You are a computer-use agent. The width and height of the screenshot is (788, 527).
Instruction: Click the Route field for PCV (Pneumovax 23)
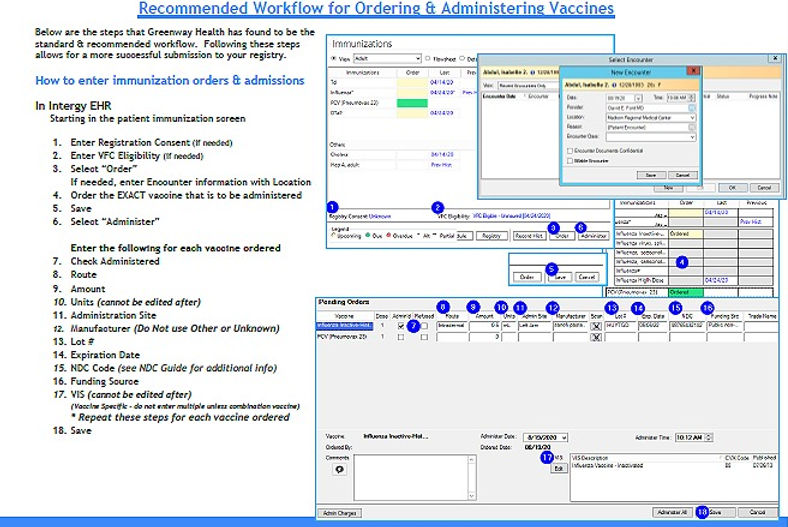(452, 337)
